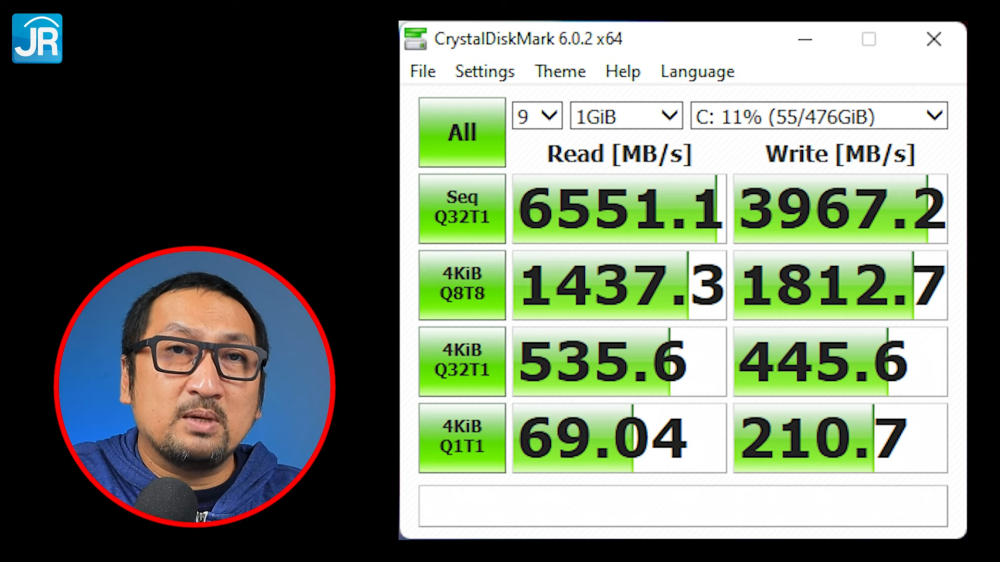The height and width of the screenshot is (562, 1000).
Task: Click the Help menu
Action: point(623,72)
